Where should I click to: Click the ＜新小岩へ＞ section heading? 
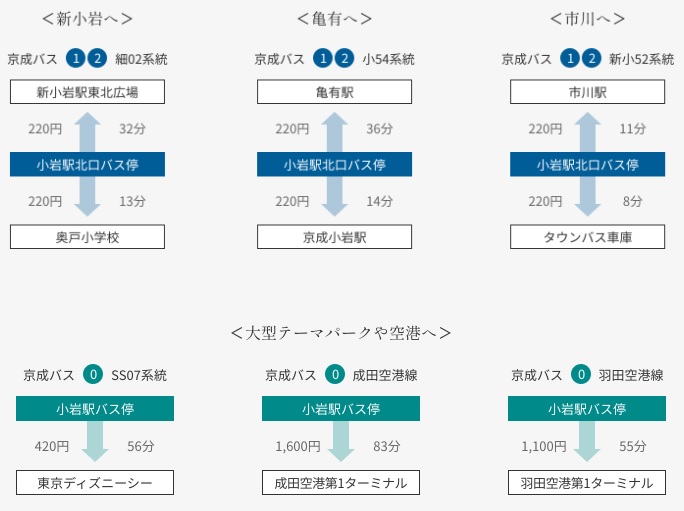point(88,19)
